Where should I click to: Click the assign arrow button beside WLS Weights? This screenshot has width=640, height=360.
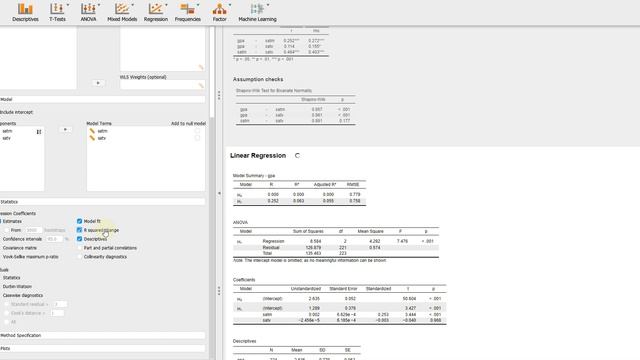[x=98, y=83]
